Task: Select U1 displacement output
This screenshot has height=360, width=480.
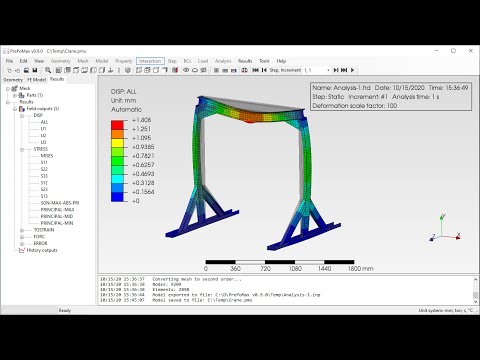Action: coord(43,129)
